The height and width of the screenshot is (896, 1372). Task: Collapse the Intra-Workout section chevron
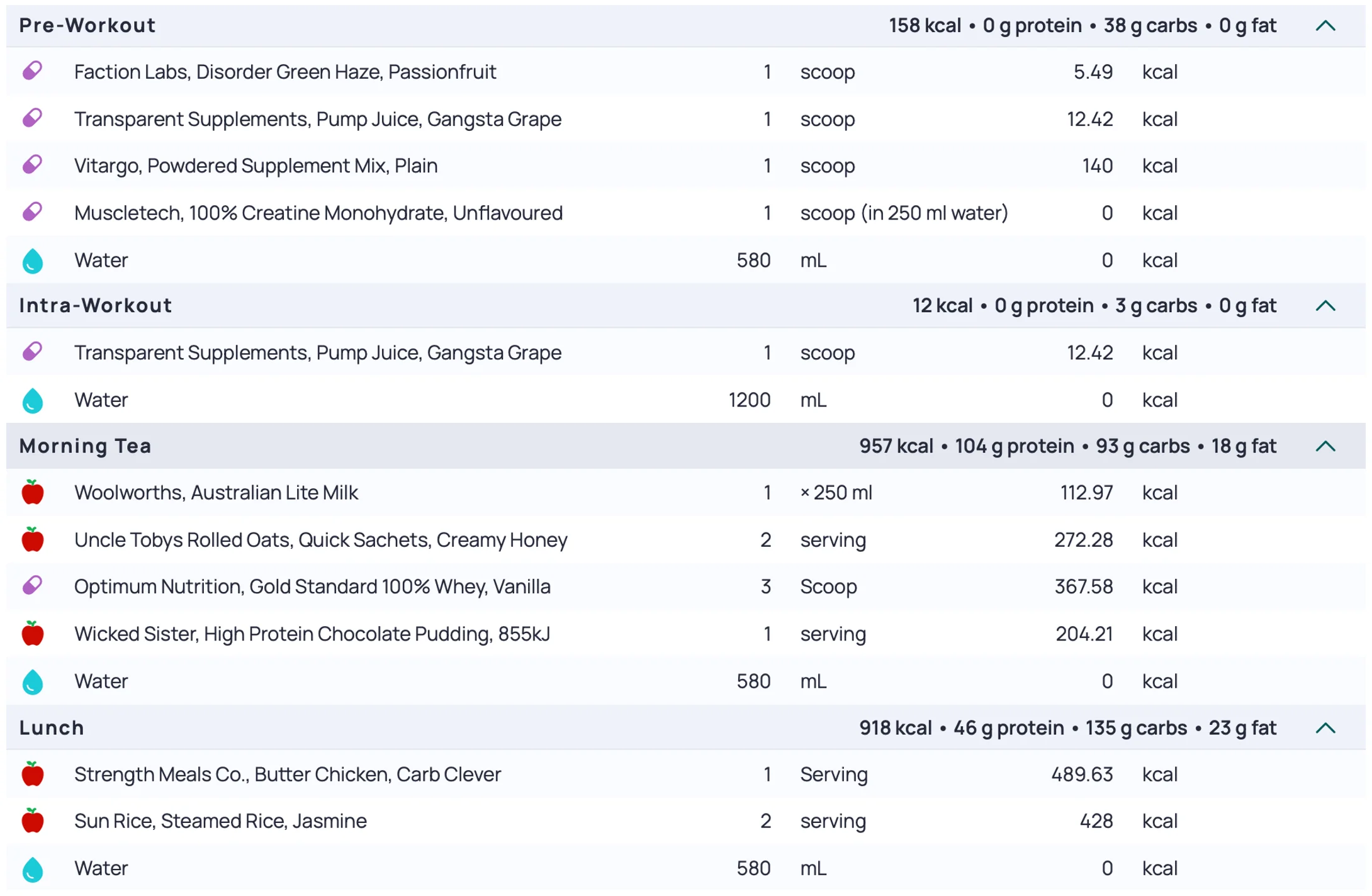click(x=1325, y=306)
